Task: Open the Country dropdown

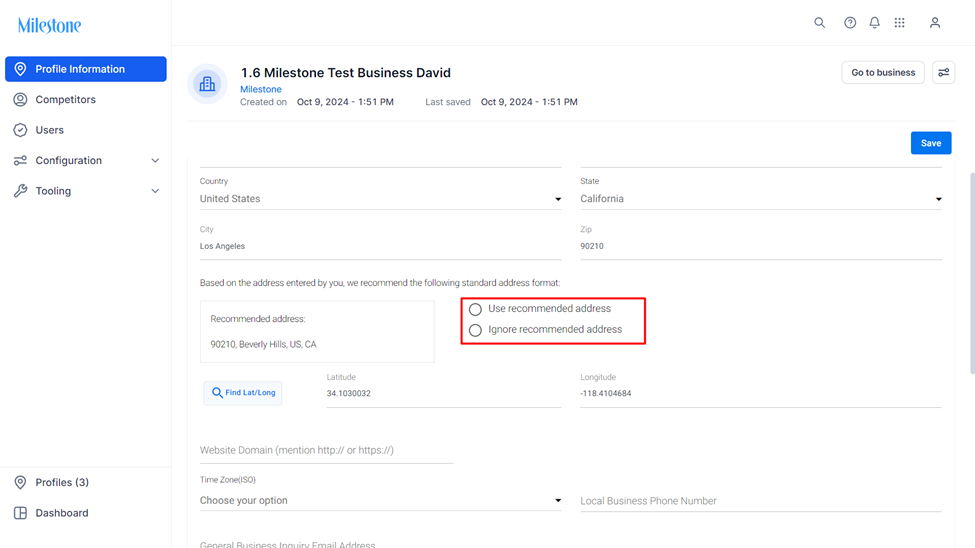Action: pos(380,199)
